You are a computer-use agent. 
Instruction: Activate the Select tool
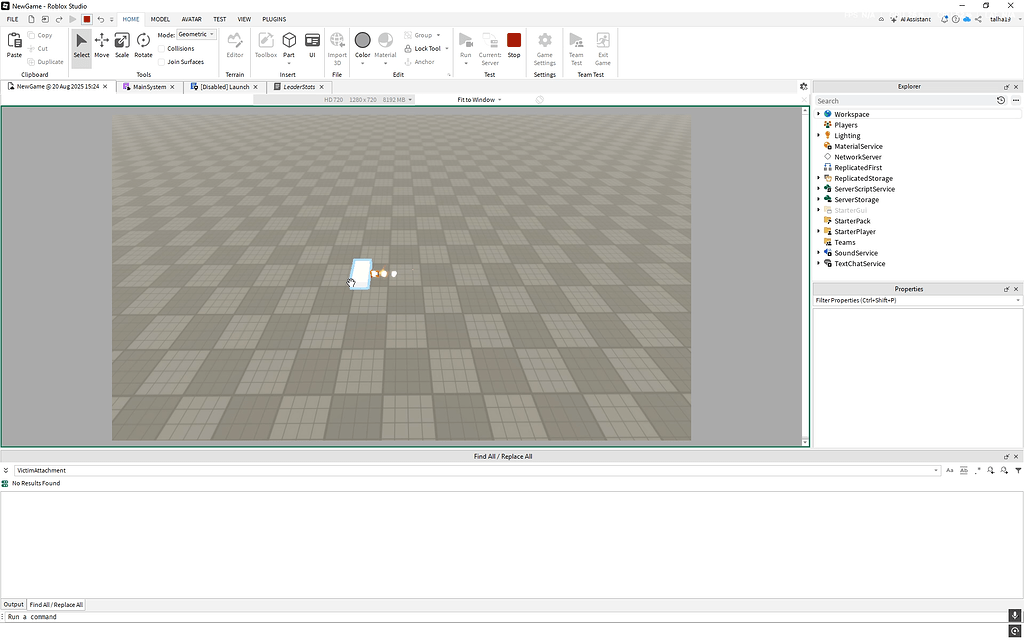coord(82,46)
